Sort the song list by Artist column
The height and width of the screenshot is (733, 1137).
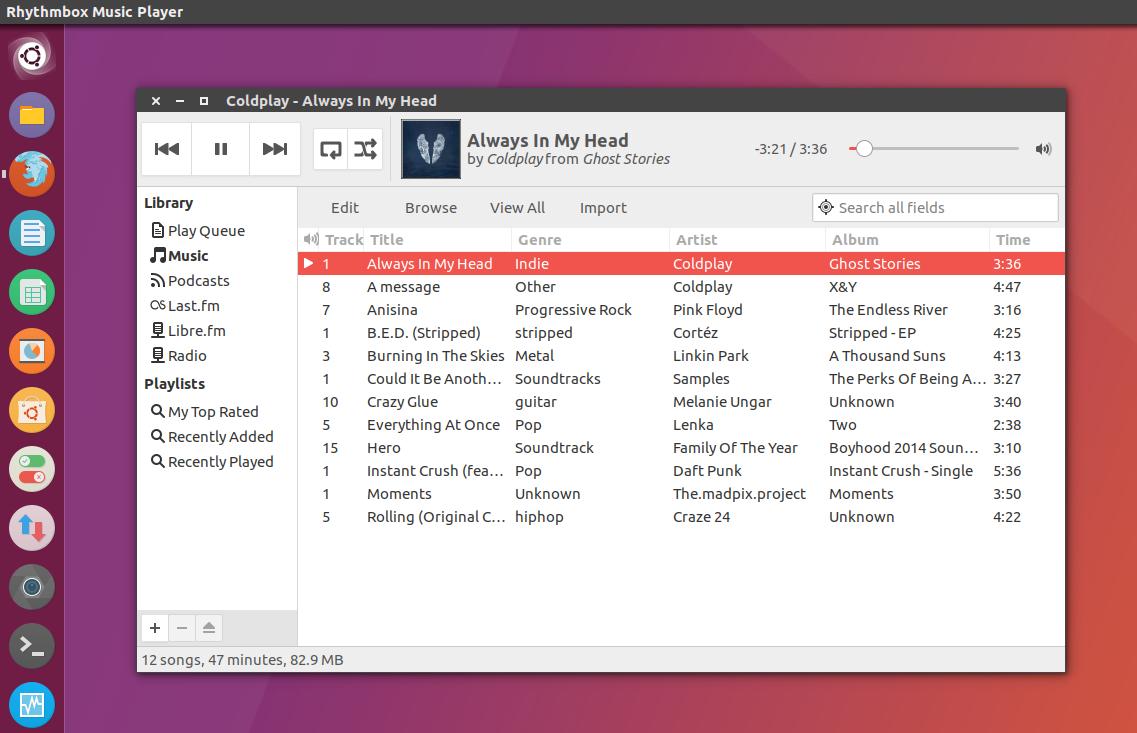[x=697, y=240]
